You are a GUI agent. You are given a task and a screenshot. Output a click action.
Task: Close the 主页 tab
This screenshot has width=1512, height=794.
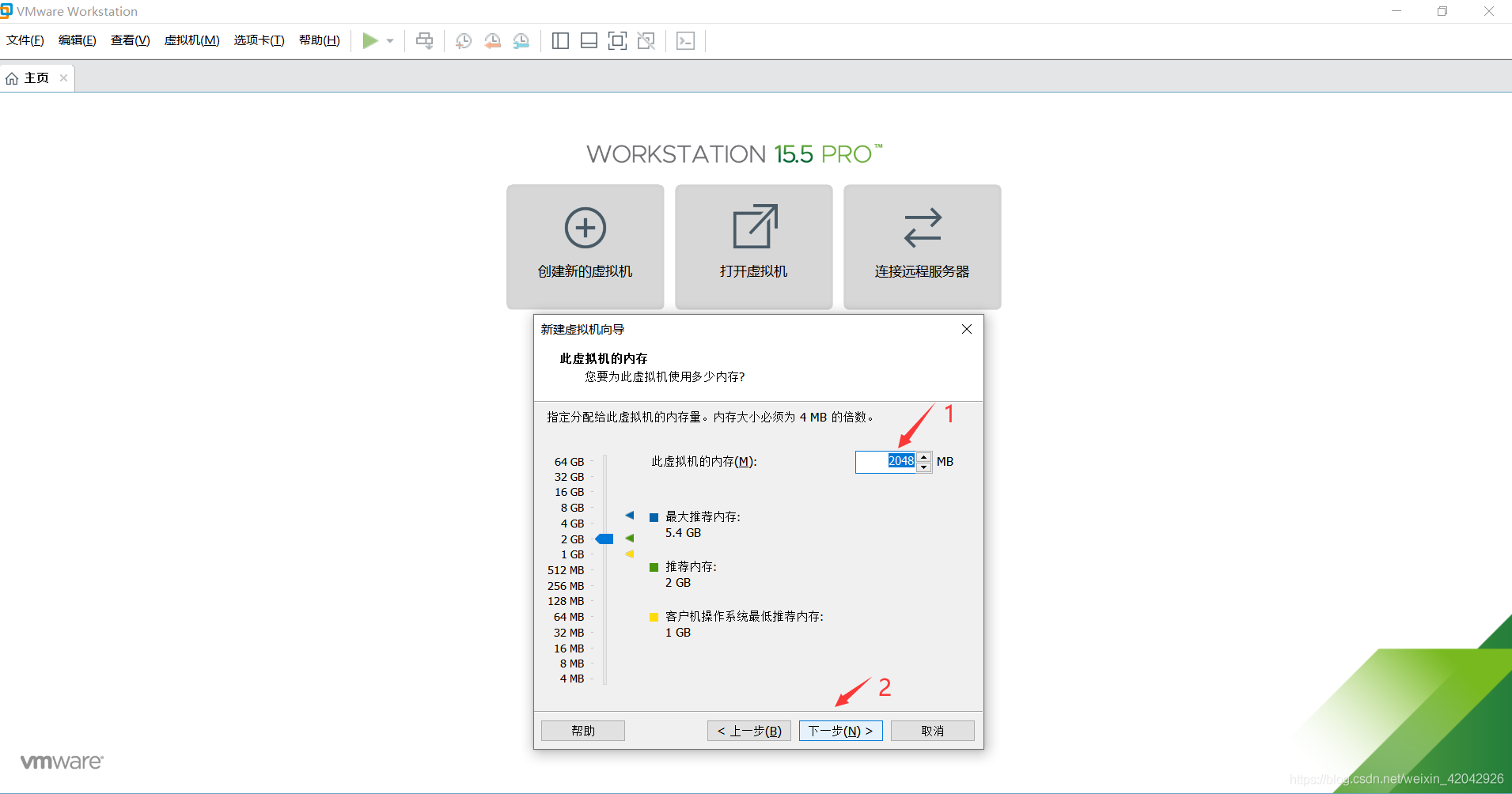(63, 78)
